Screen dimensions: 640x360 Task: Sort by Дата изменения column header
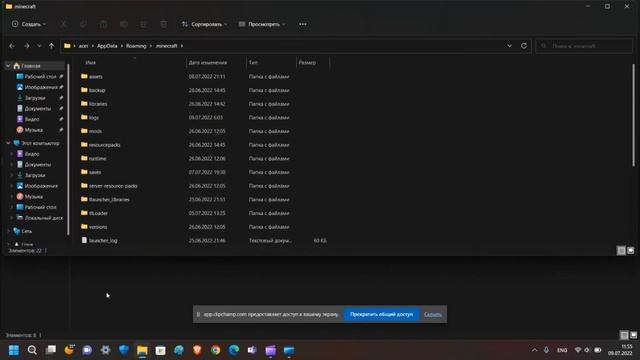pos(208,62)
